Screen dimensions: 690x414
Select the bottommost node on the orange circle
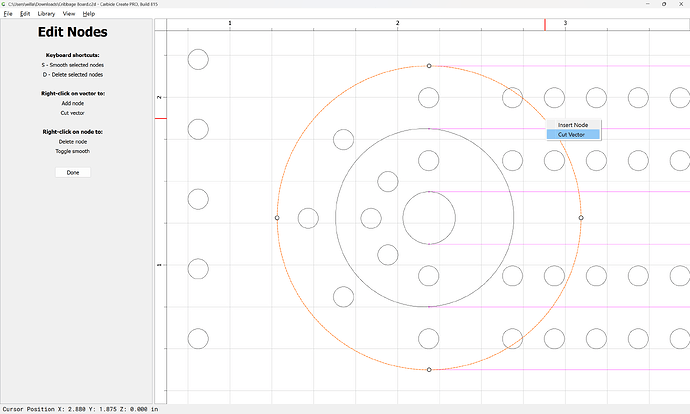(x=429, y=370)
